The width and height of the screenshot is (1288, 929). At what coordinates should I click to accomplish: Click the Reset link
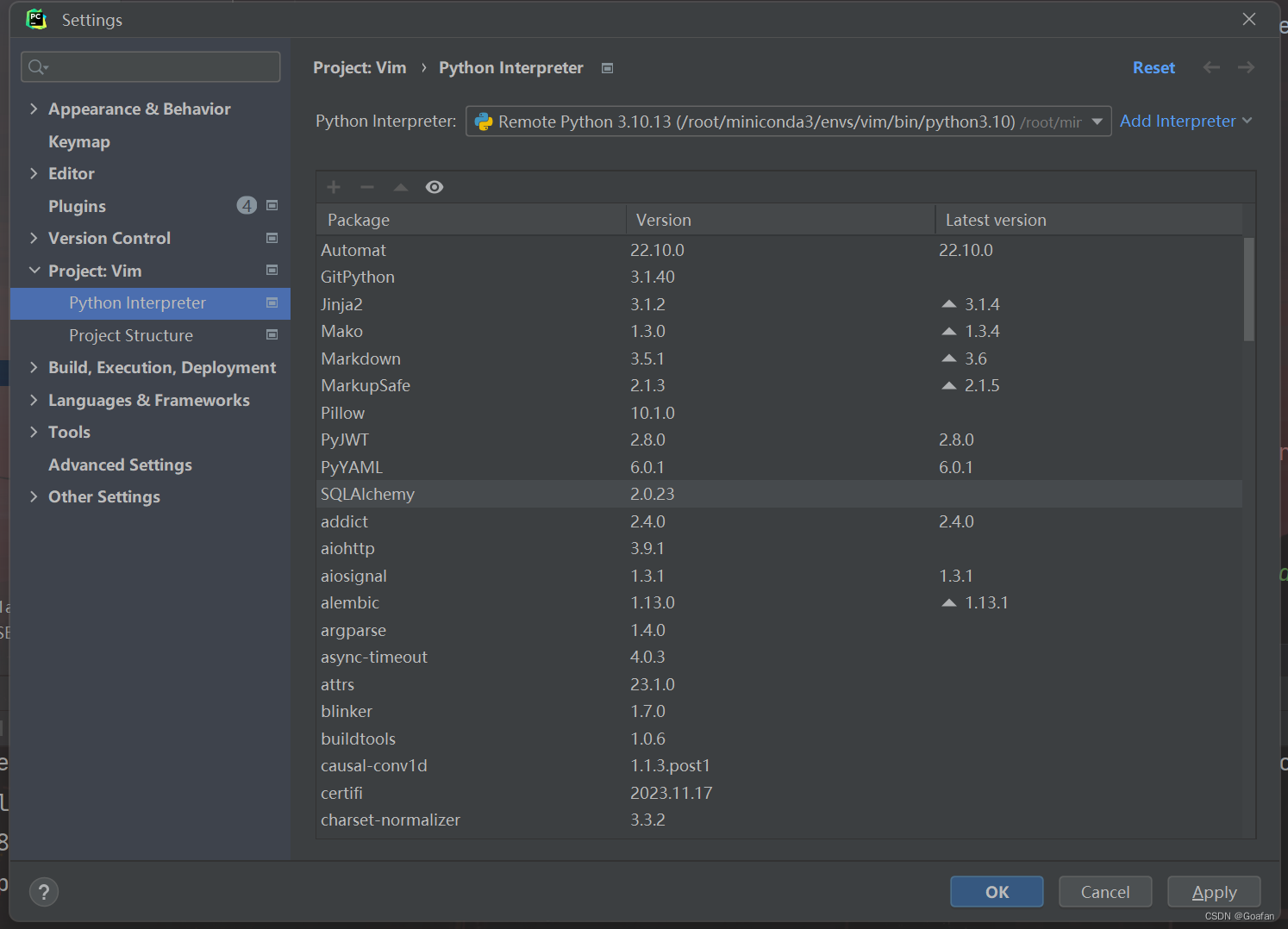coord(1154,66)
